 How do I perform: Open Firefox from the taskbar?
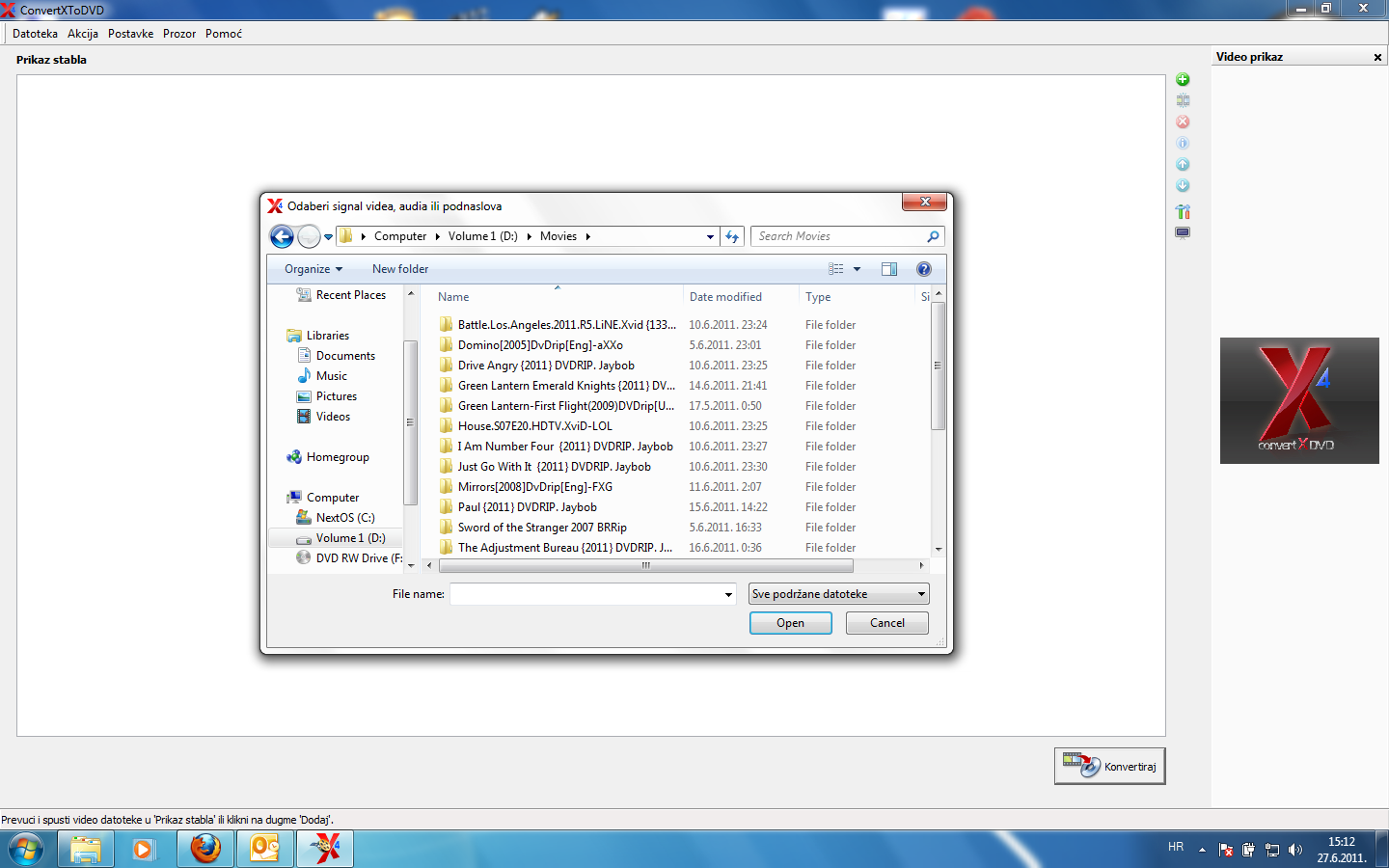click(205, 849)
